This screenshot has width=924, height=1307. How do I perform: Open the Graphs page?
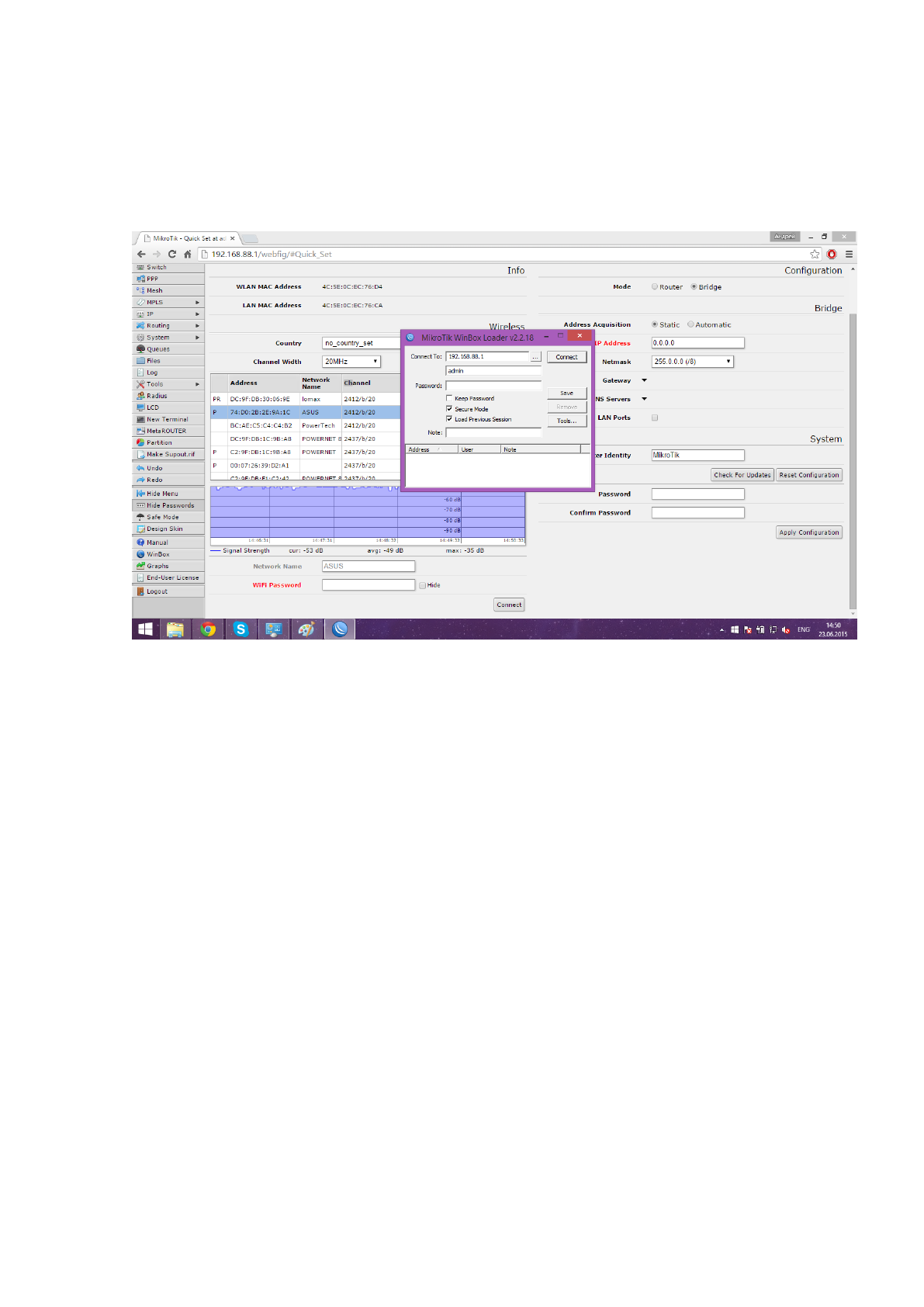pos(168,566)
